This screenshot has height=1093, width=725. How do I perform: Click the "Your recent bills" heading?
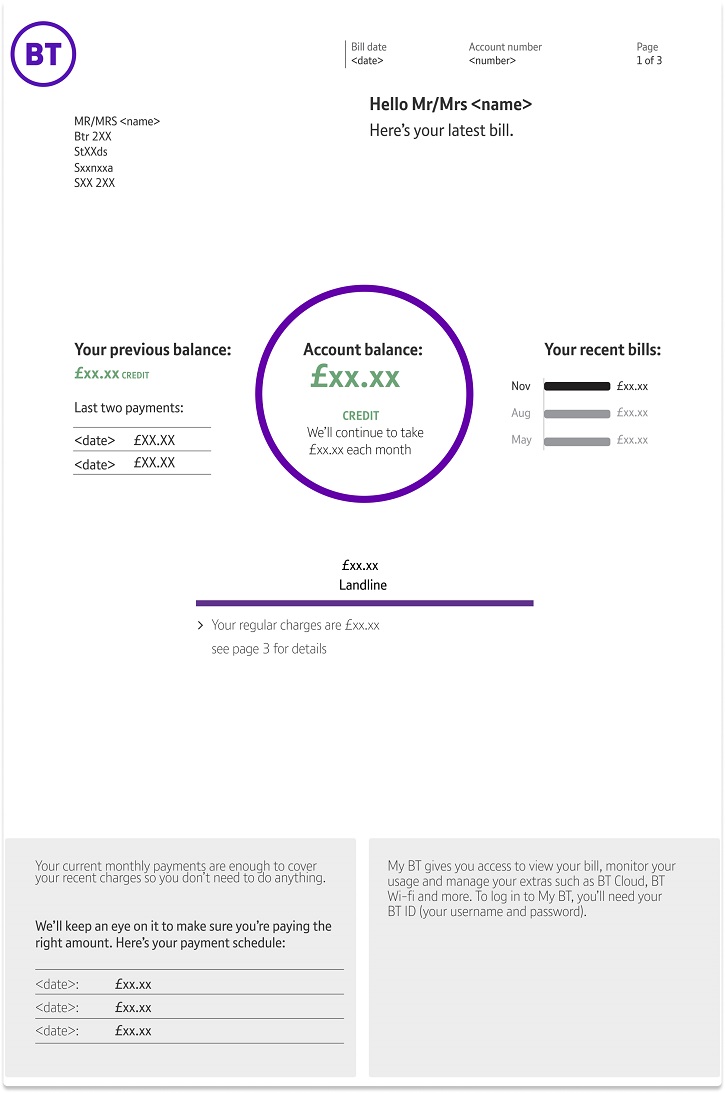pyautogui.click(x=602, y=350)
